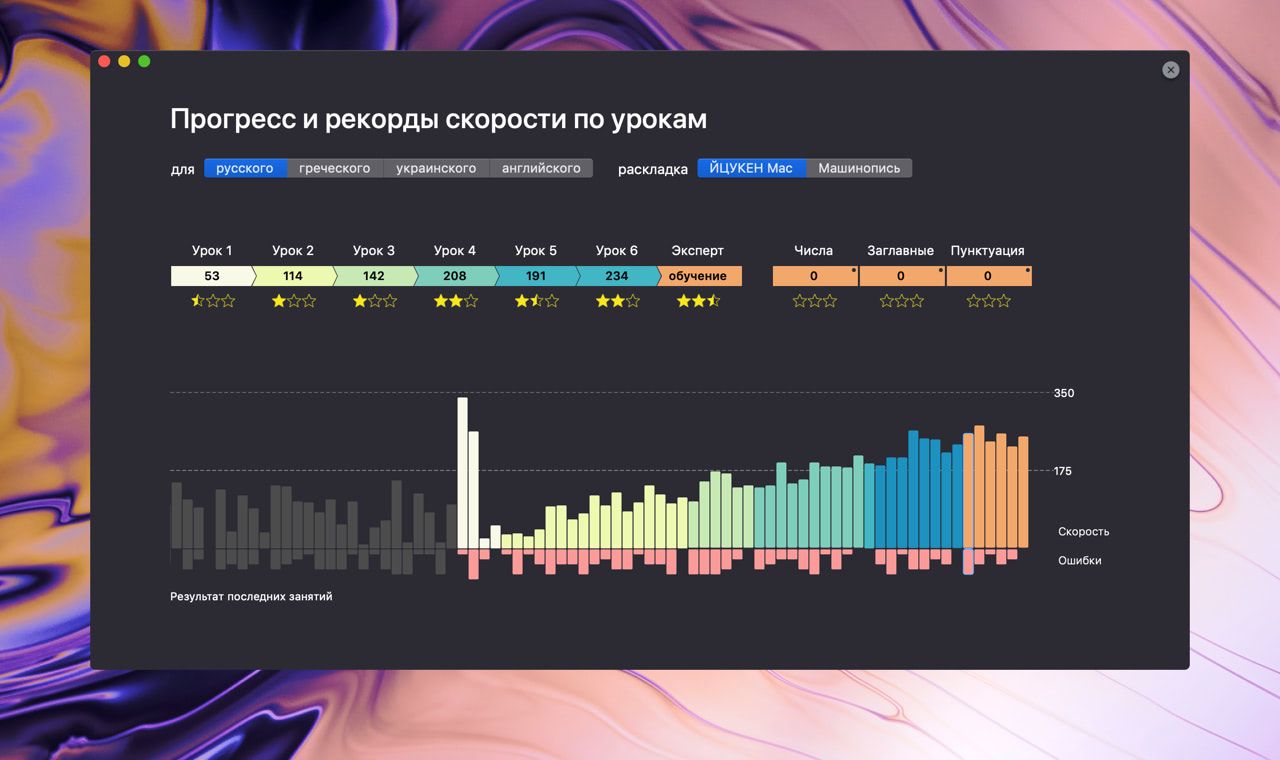Click the Числа score box

815,276
